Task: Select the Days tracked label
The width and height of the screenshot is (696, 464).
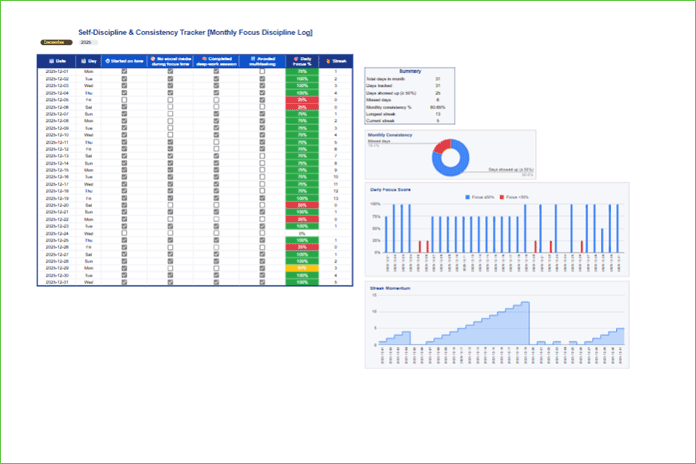Action: click(379, 86)
